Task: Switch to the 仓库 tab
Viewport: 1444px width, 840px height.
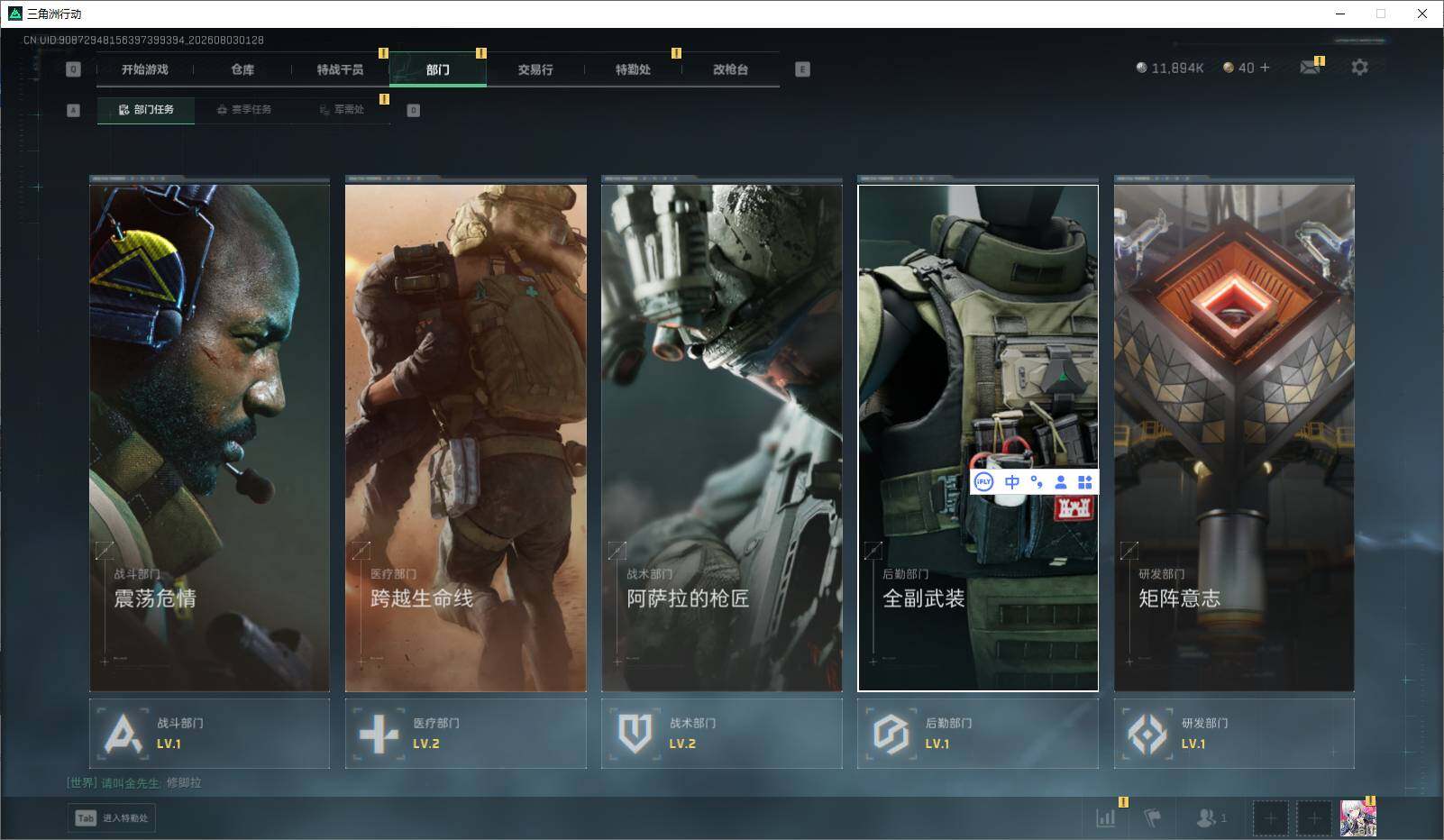Action: point(242,69)
